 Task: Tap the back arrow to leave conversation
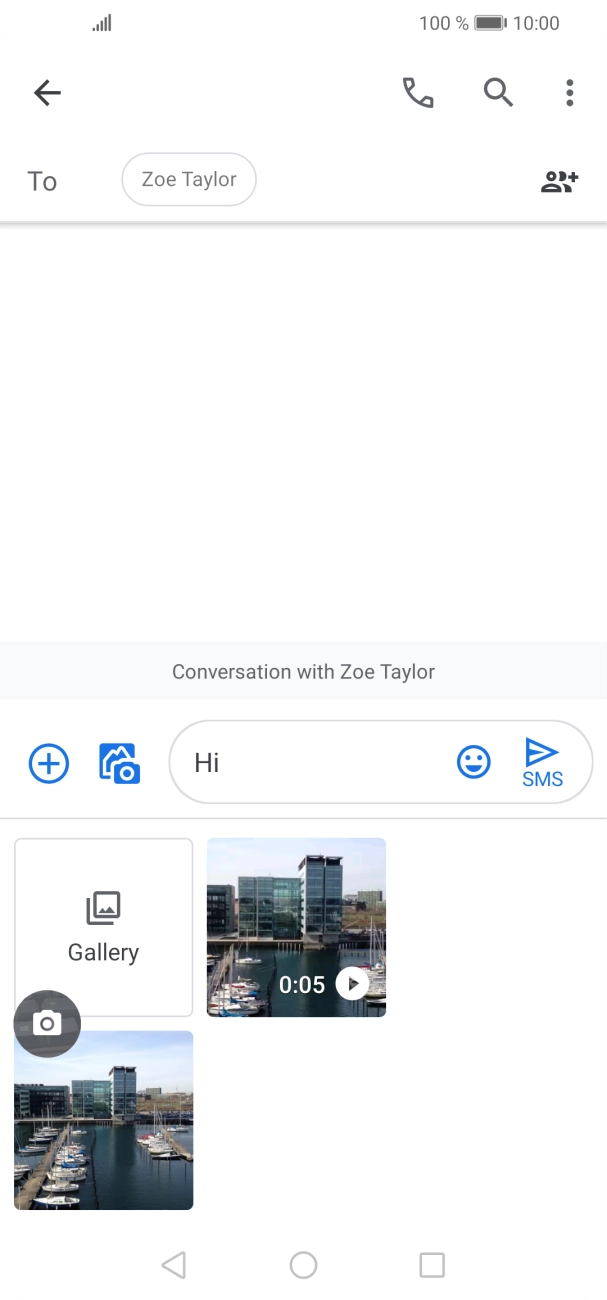pos(47,93)
